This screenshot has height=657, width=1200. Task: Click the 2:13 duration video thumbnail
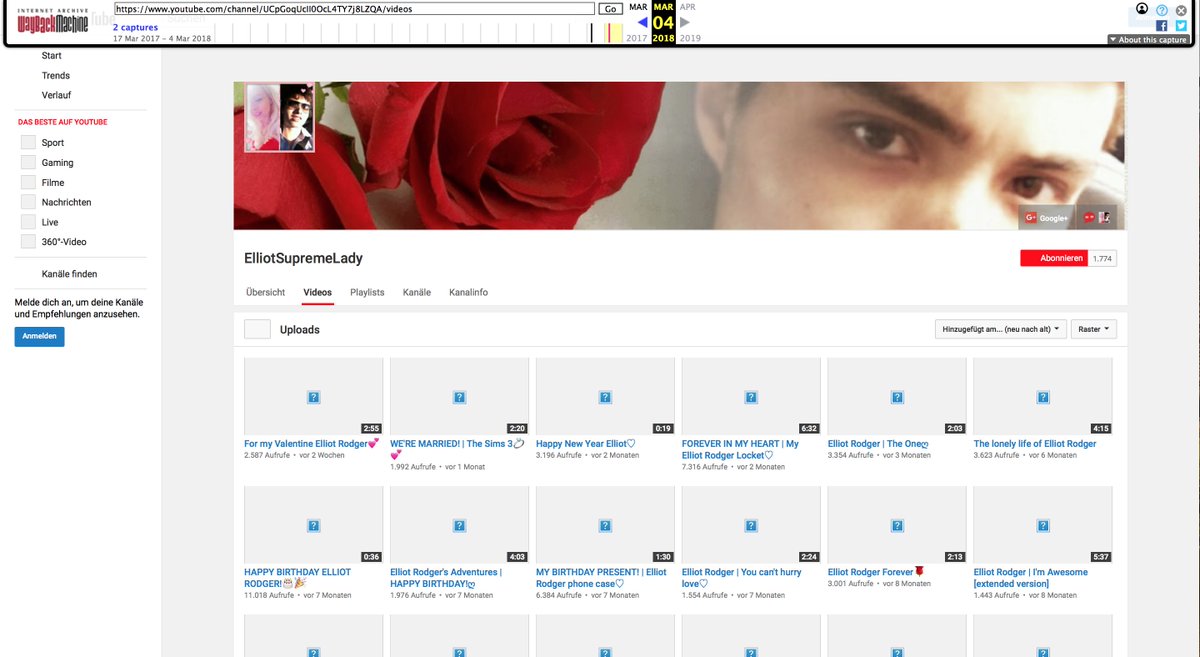pyautogui.click(x=897, y=525)
